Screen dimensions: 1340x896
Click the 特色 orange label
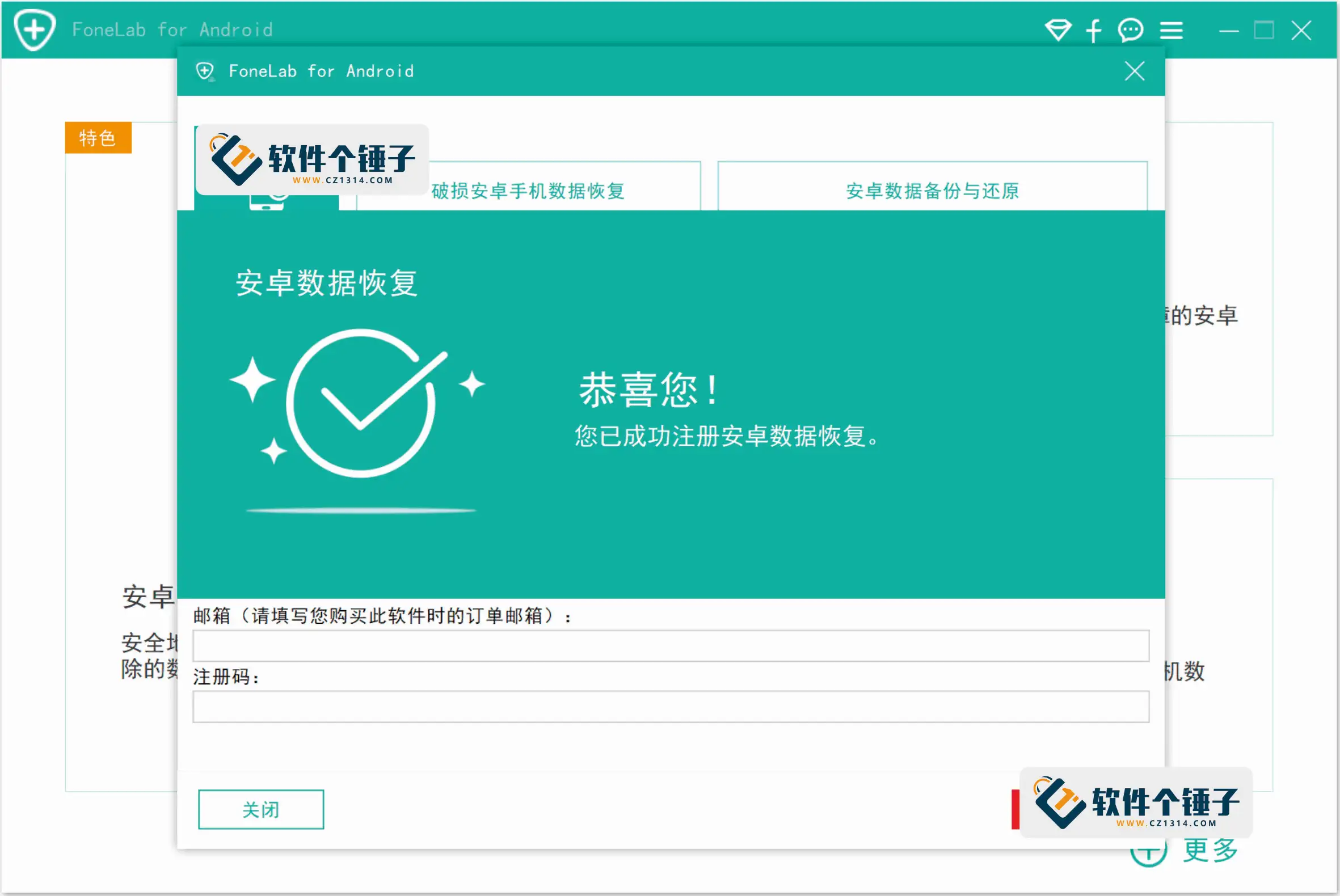98,138
